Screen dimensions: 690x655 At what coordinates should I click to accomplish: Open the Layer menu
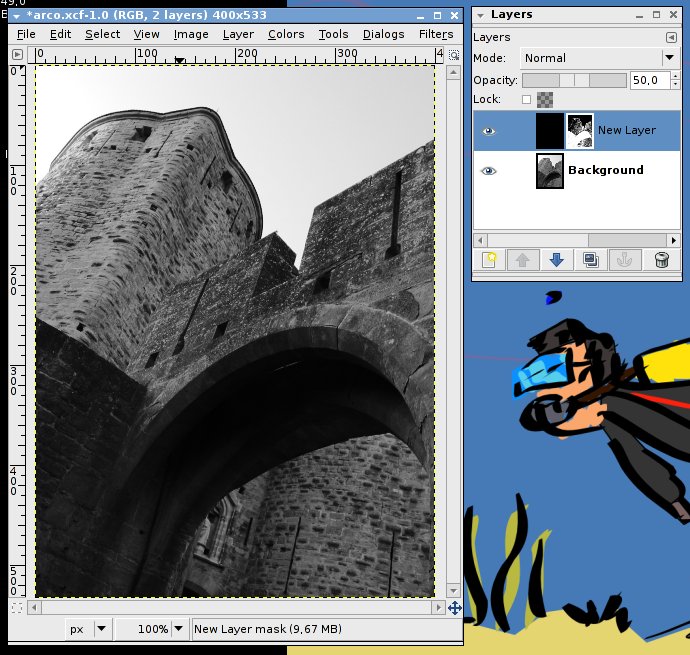coord(238,34)
